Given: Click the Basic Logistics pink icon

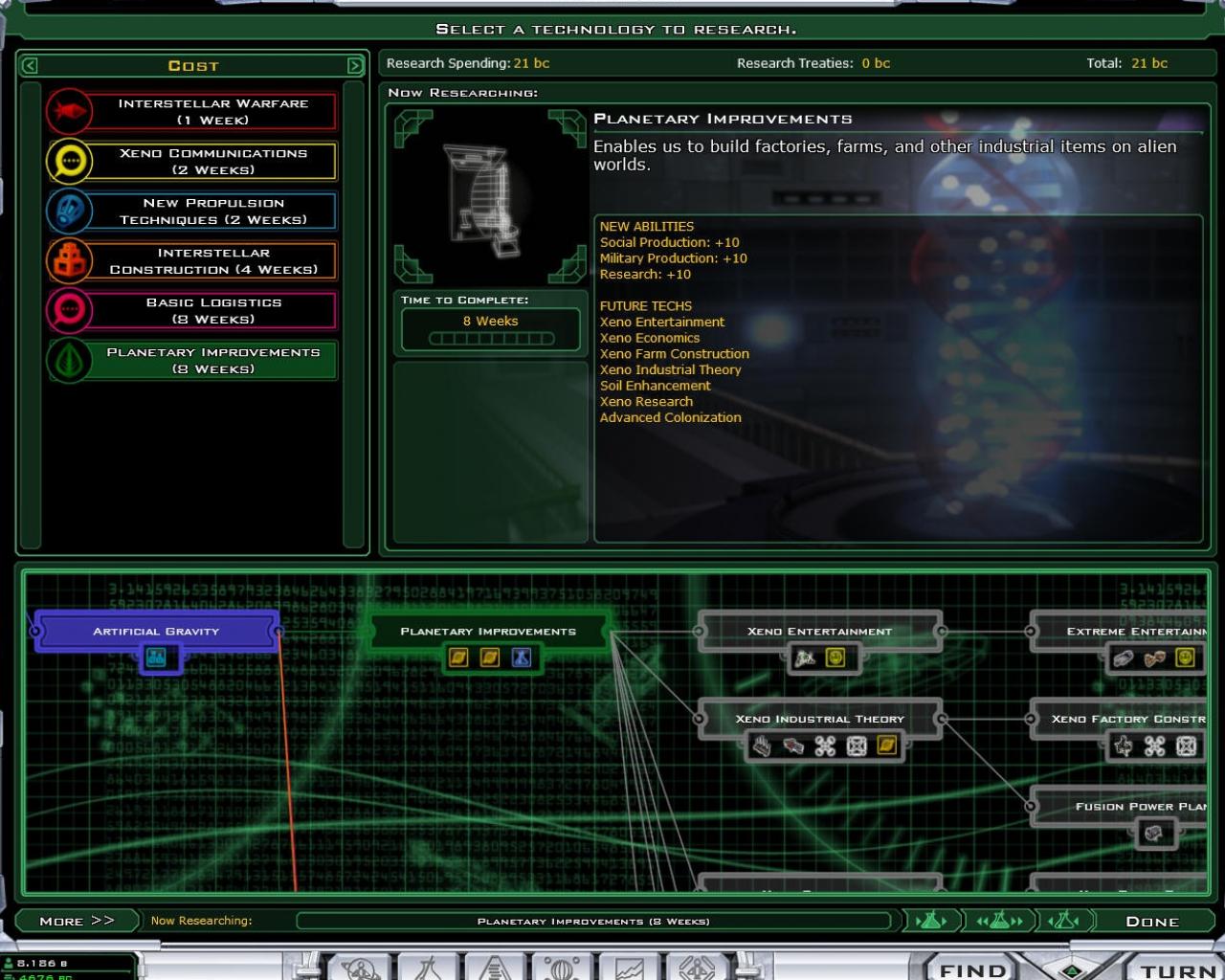Looking at the screenshot, I should click(x=68, y=310).
